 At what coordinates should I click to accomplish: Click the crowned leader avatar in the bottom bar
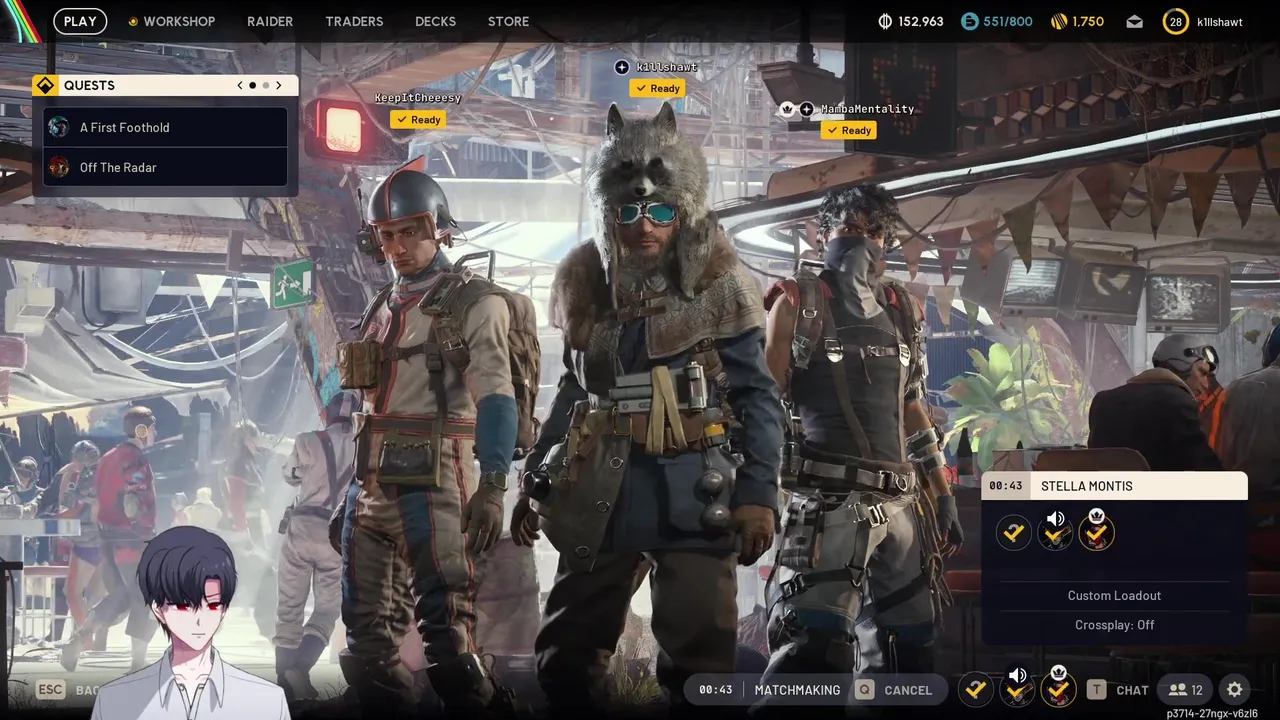point(1058,688)
